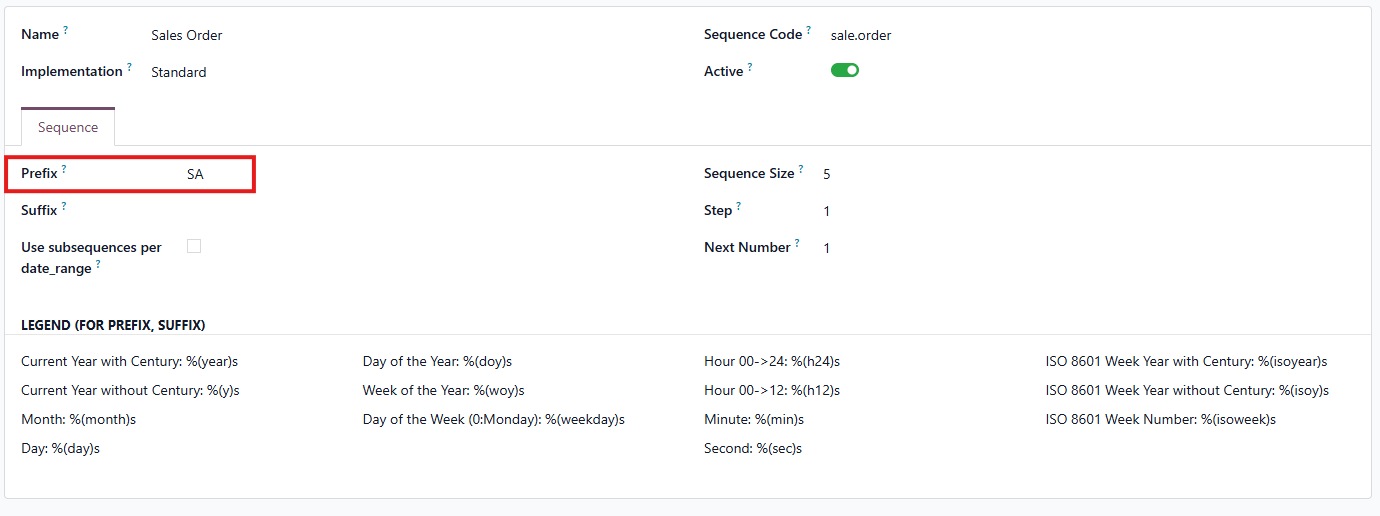The image size is (1380, 516).
Task: Click the help icon next to Name
Action: click(x=66, y=31)
